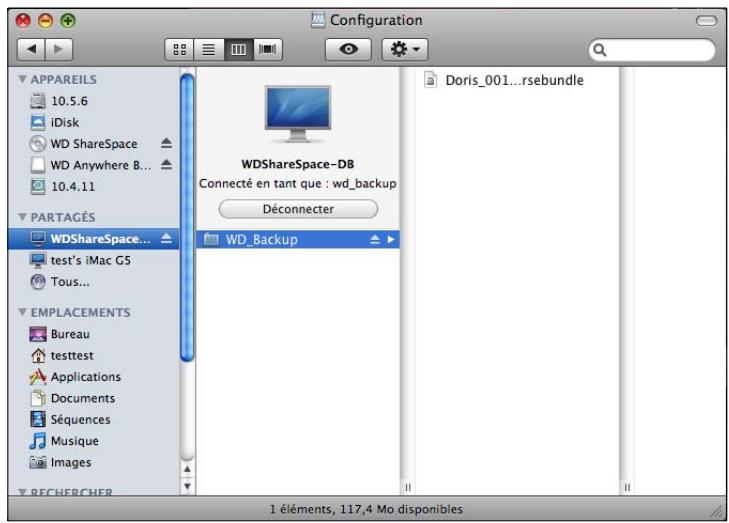Select WD Anywhere B... drive icon
This screenshot has width=729, height=523.
coord(38,165)
